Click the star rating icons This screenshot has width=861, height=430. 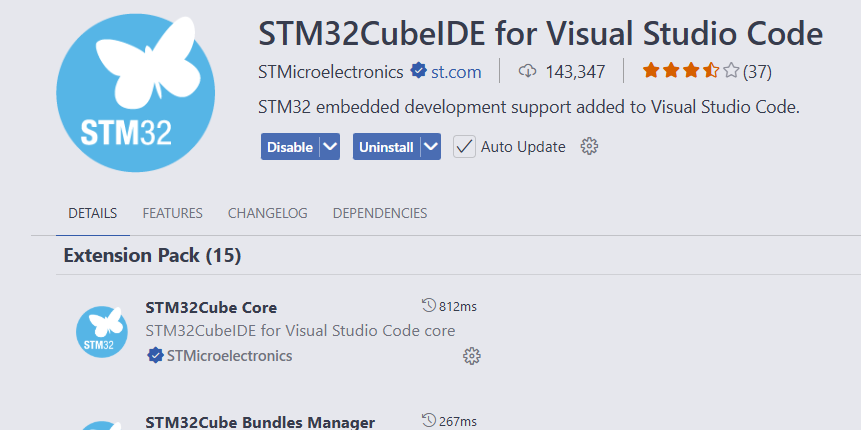pos(691,71)
